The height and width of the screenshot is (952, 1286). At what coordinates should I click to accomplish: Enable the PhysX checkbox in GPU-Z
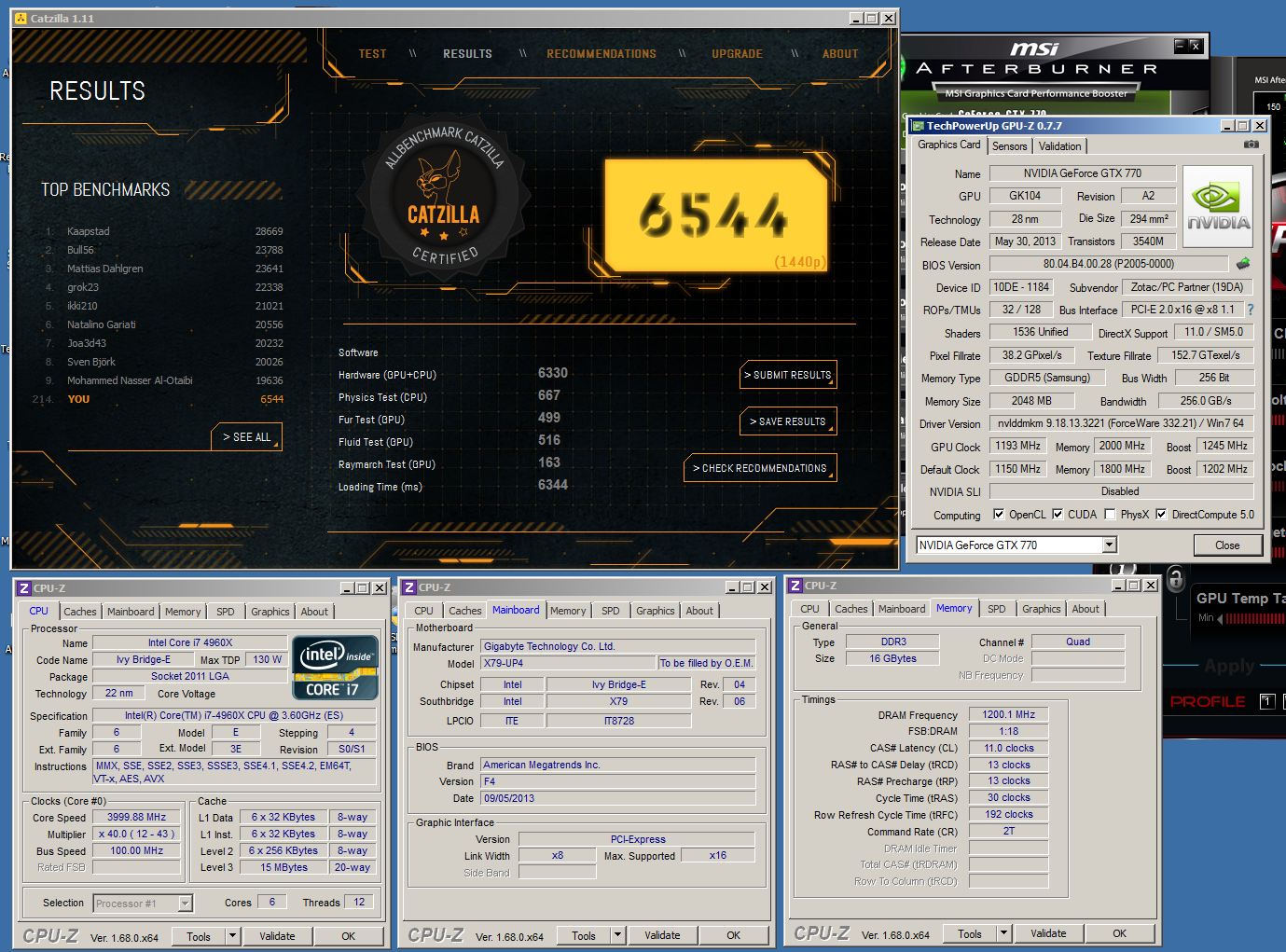point(1110,514)
